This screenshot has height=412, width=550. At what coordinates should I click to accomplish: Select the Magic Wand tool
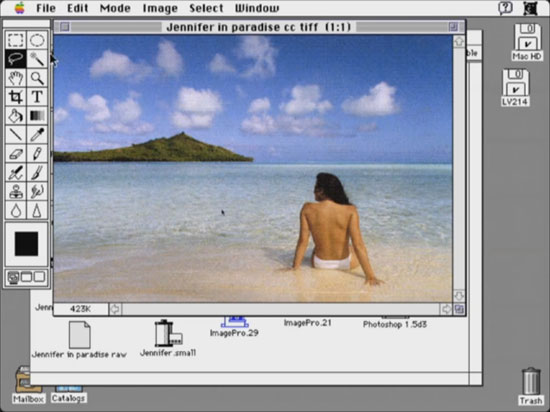click(37, 59)
